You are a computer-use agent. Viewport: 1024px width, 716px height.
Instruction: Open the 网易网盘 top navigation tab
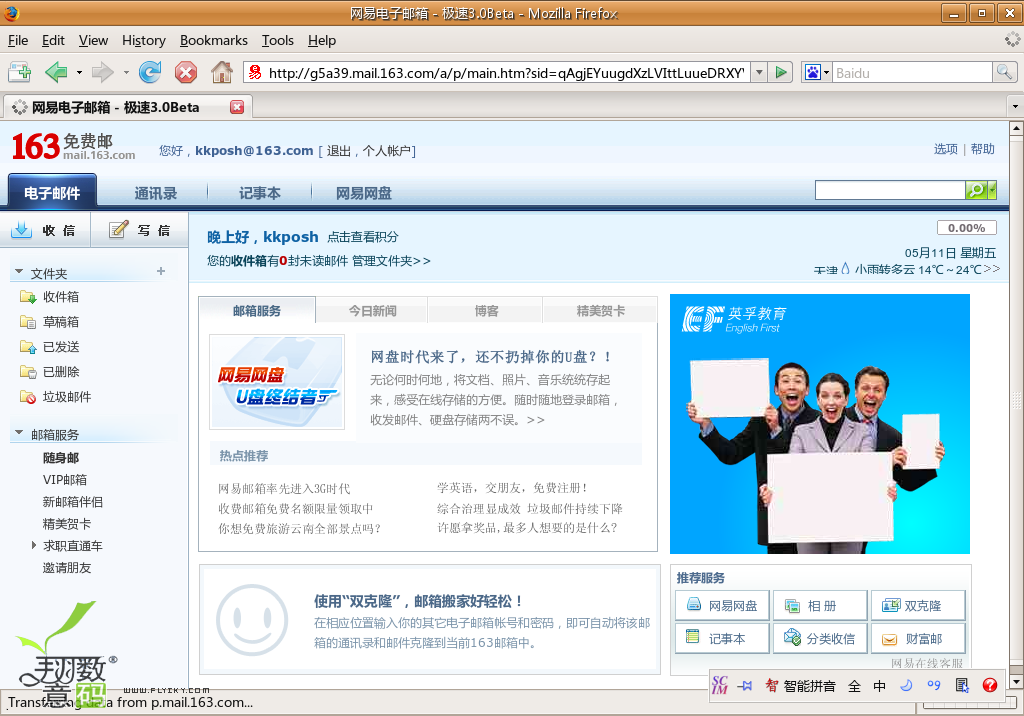pyautogui.click(x=364, y=193)
